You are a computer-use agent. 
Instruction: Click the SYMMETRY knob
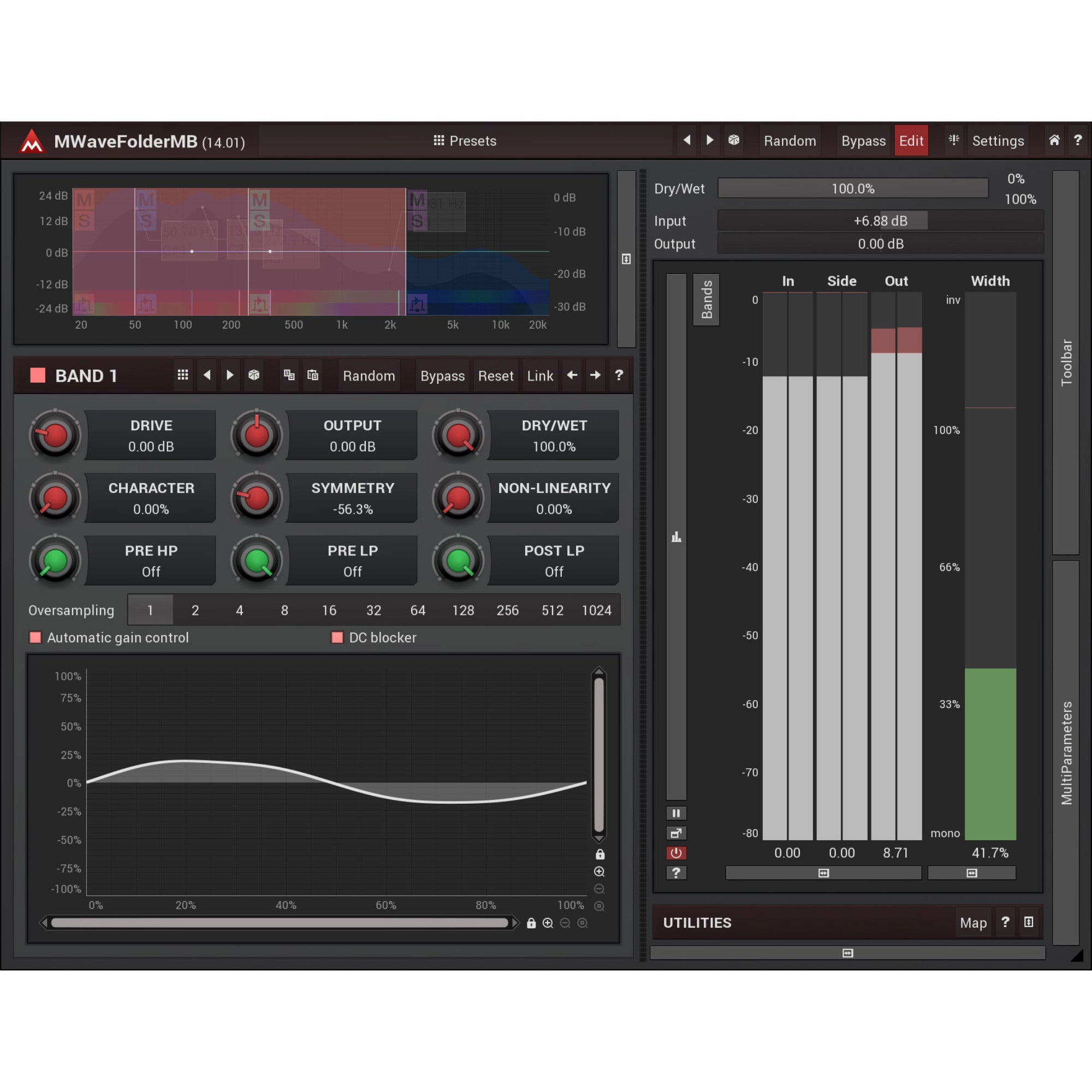(x=257, y=498)
